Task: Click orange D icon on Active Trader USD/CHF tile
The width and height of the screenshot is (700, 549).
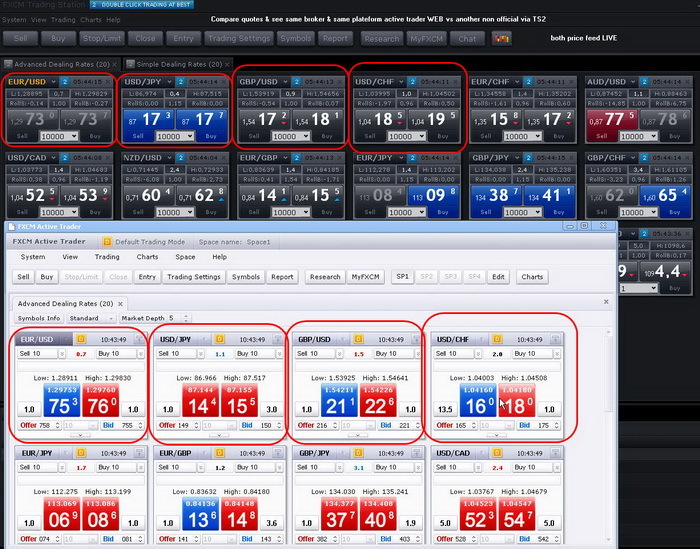Action: click(497, 339)
